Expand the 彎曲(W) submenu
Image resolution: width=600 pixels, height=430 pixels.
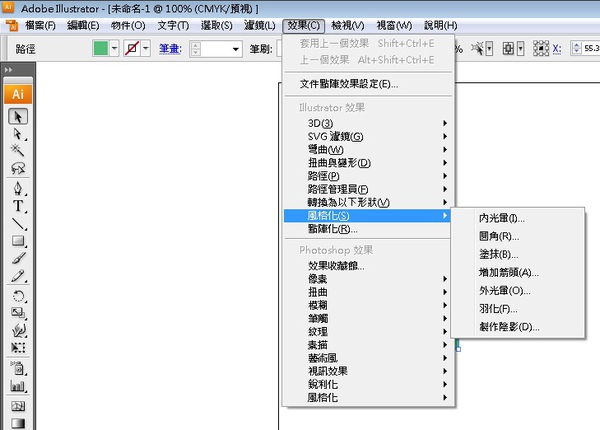[x=368, y=150]
